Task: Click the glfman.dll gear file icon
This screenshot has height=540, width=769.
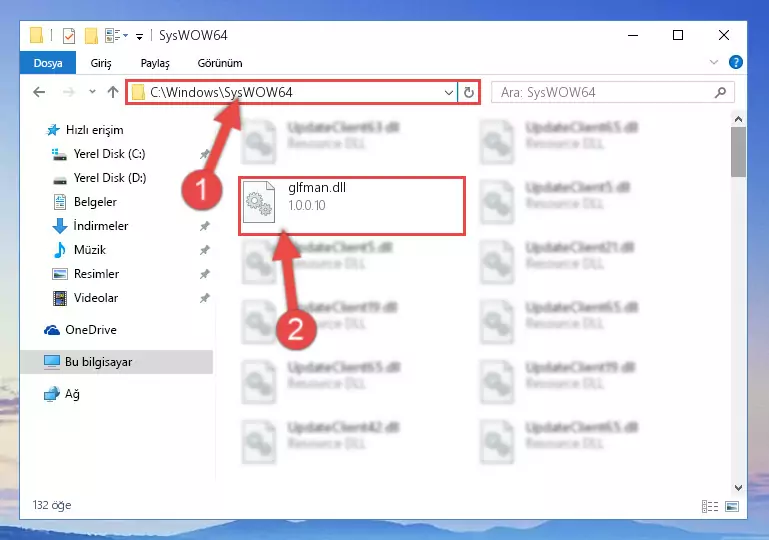Action: click(x=259, y=202)
